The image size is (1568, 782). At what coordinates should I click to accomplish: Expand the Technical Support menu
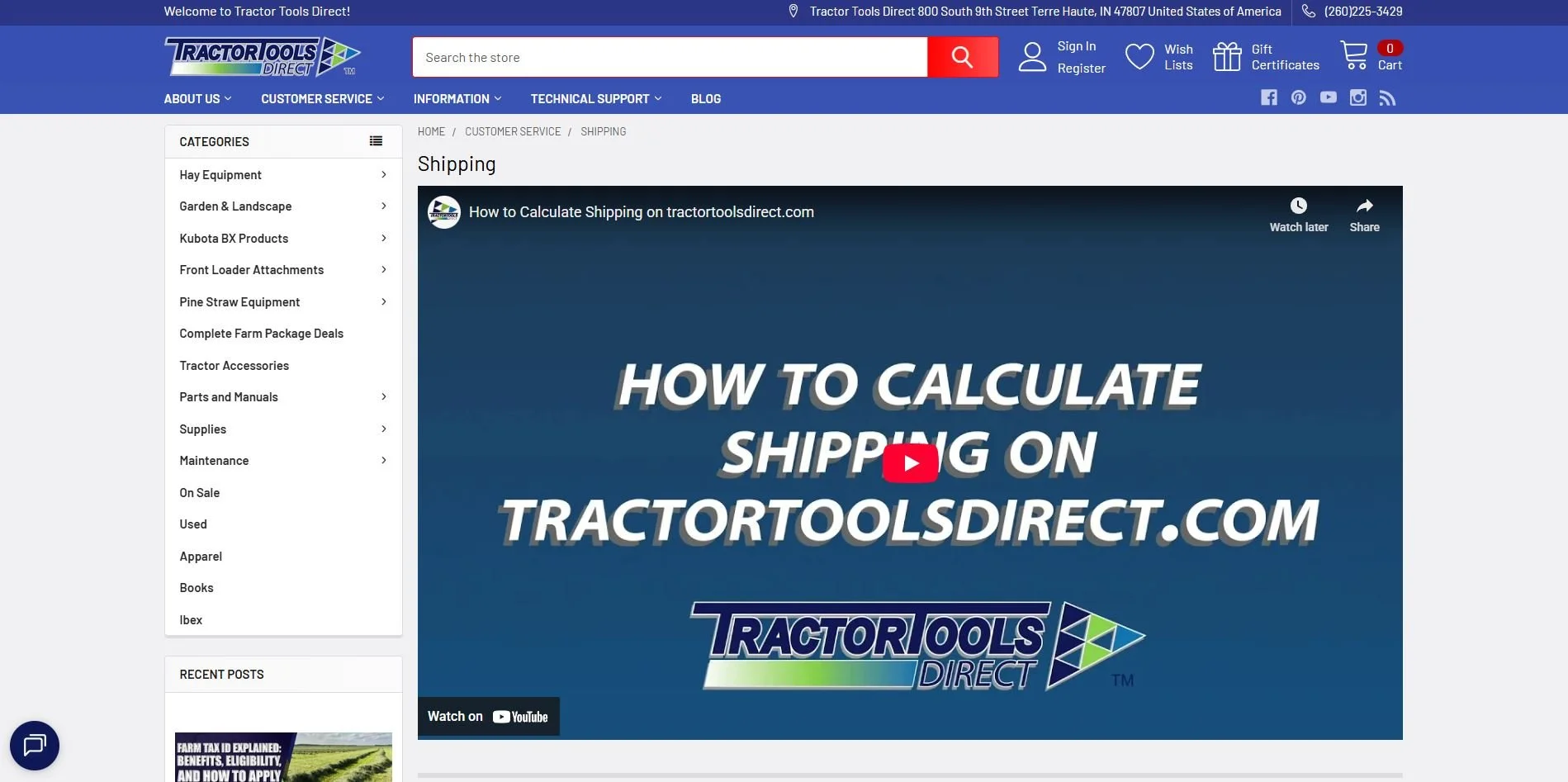click(x=596, y=98)
